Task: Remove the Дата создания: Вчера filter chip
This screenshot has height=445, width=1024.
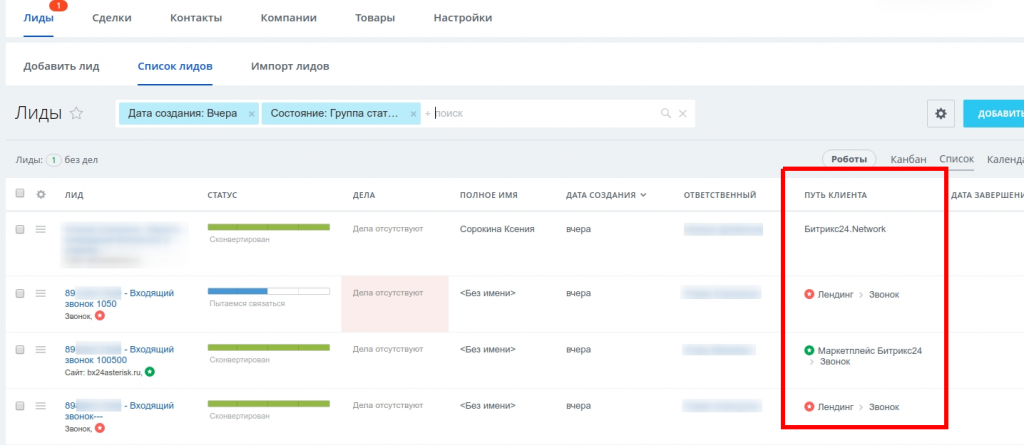Action: pos(252,114)
